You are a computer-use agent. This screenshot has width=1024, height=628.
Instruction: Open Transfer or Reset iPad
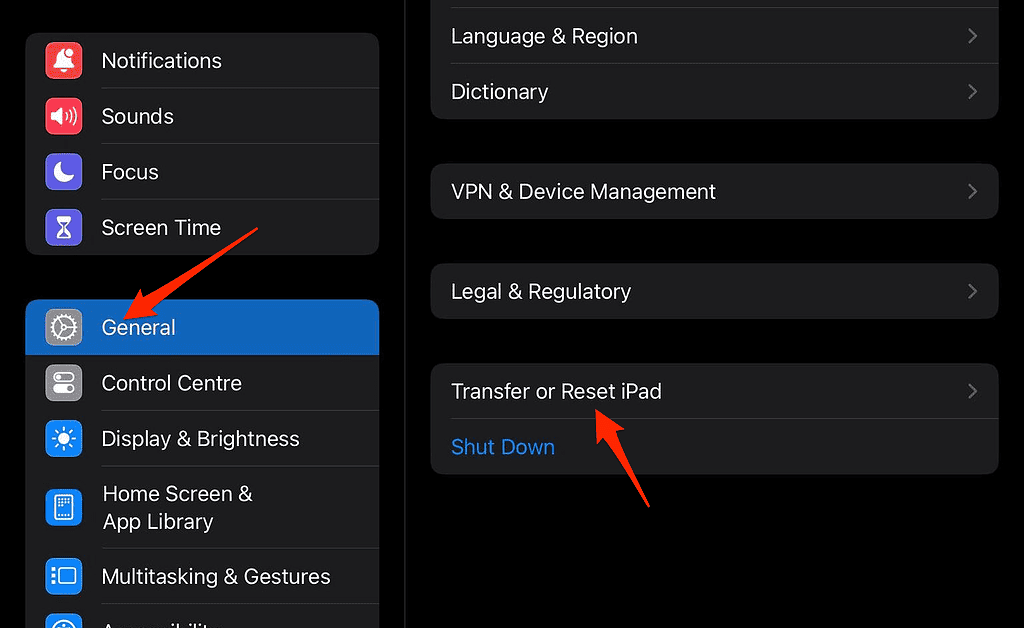[x=714, y=391]
